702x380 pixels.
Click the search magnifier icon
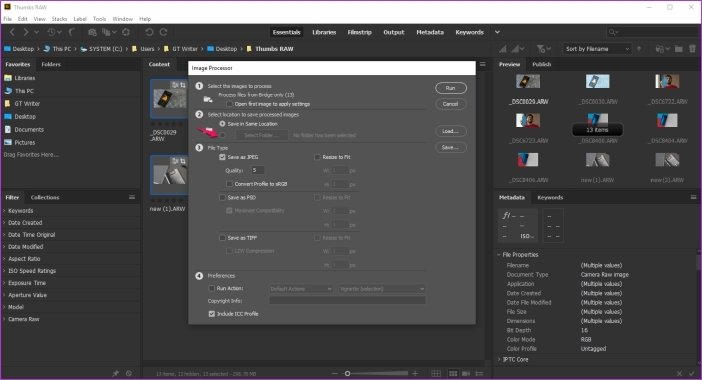[x=612, y=32]
